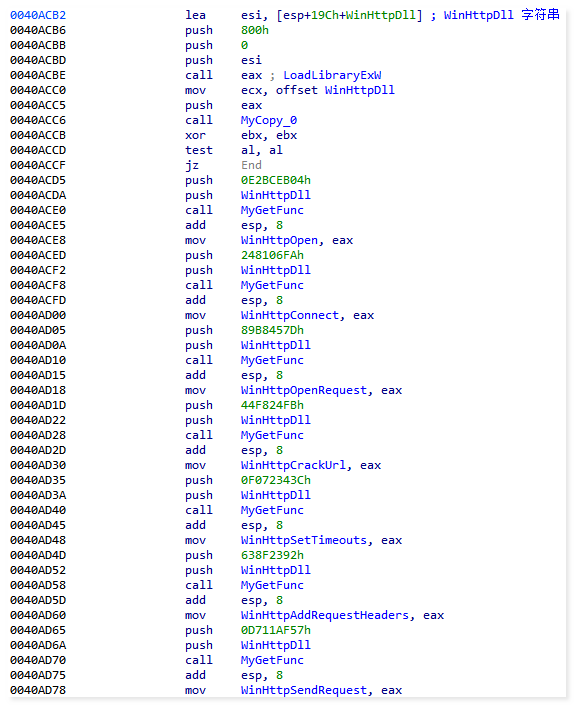Click WinHttpConnect variable name
This screenshot has width=574, height=705.
coord(292,315)
